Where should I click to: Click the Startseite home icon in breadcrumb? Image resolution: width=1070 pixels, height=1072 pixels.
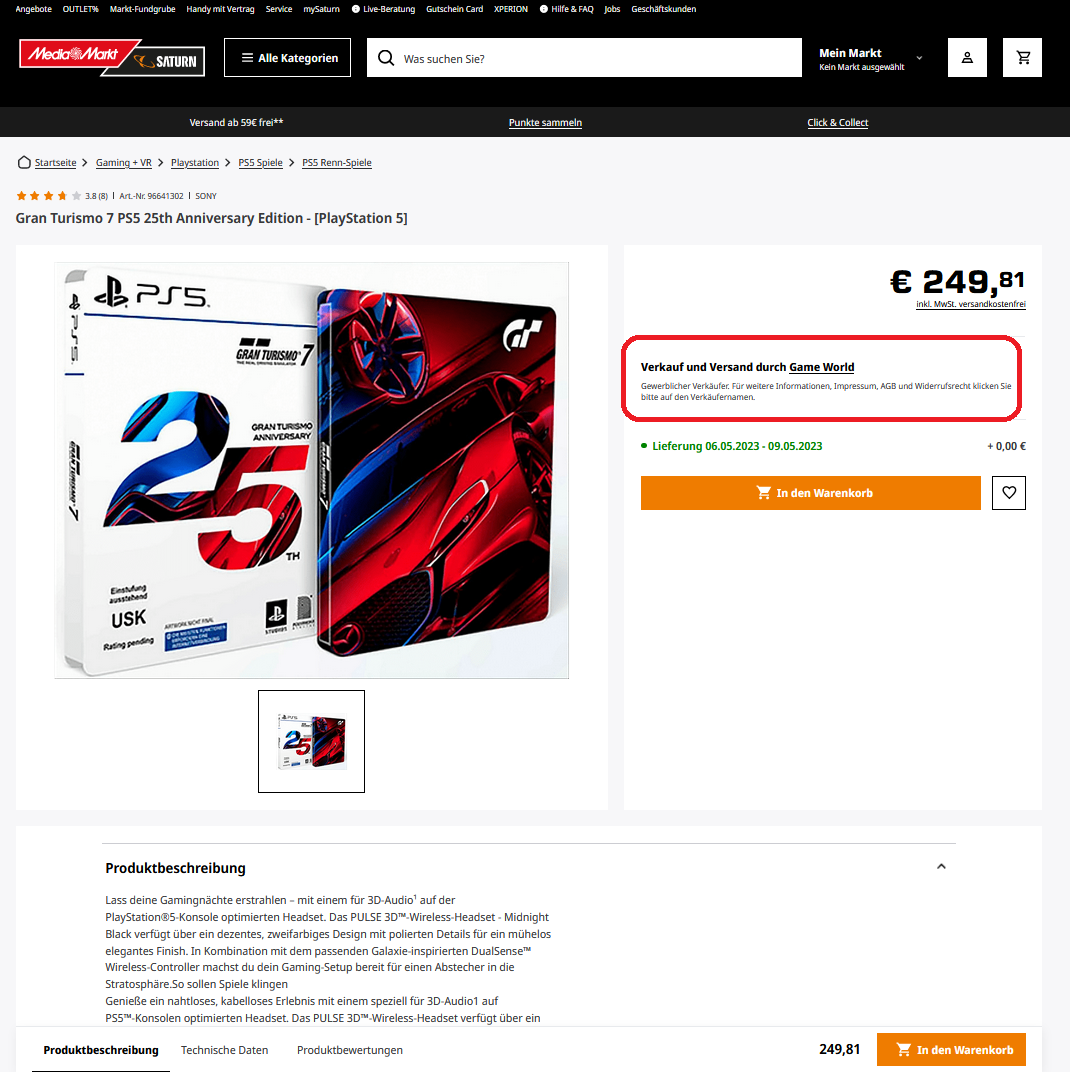click(x=24, y=162)
